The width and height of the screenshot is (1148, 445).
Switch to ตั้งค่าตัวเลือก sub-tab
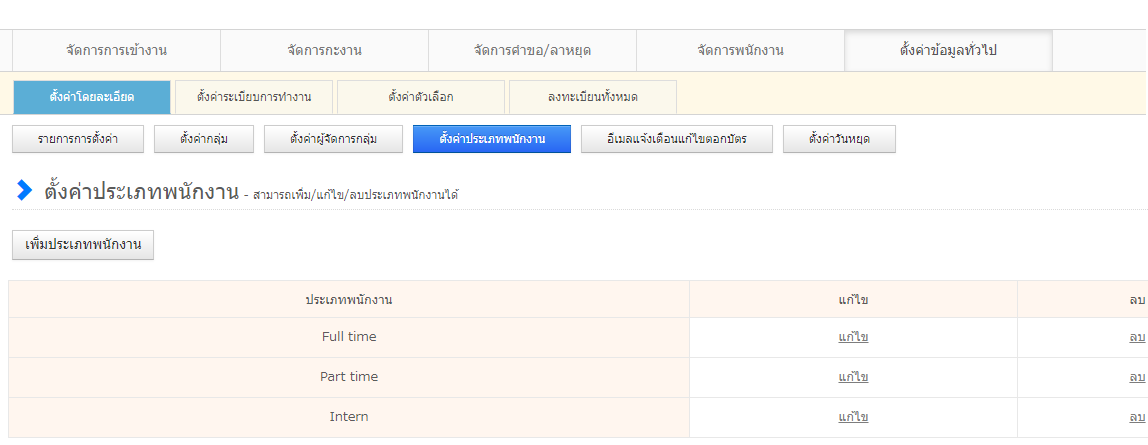421,97
